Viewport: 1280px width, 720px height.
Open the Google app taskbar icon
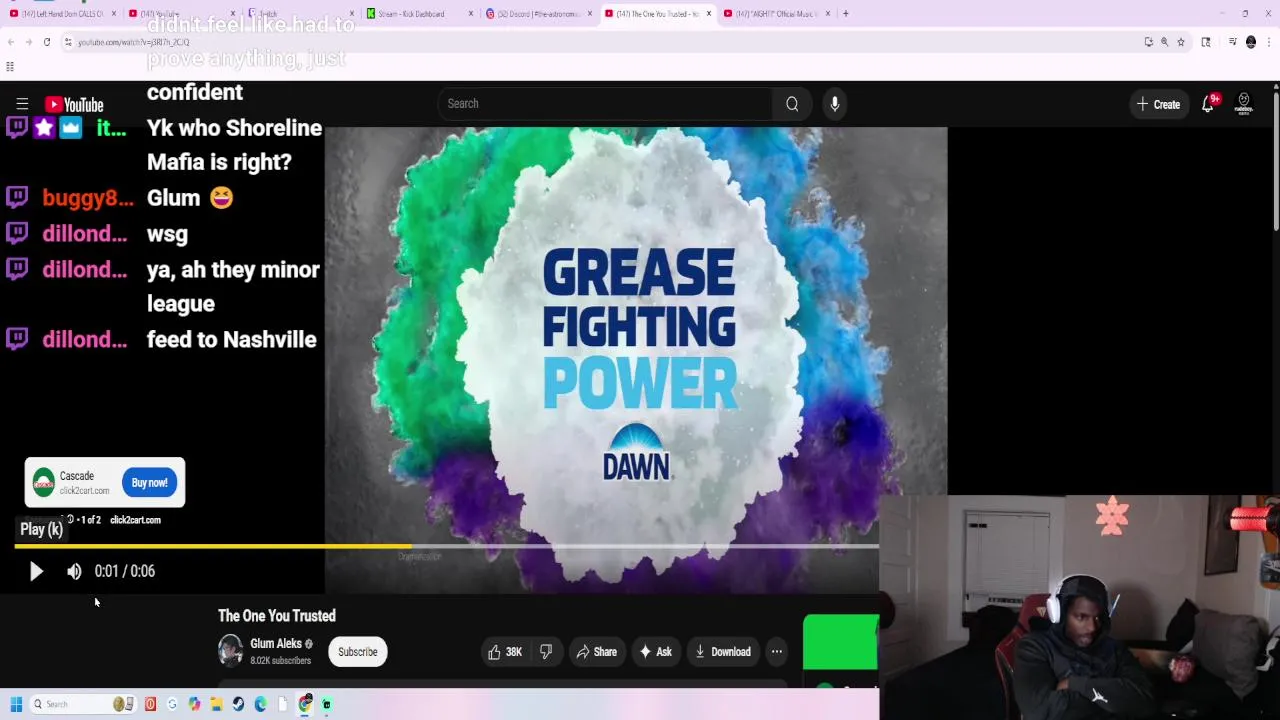pyautogui.click(x=172, y=704)
